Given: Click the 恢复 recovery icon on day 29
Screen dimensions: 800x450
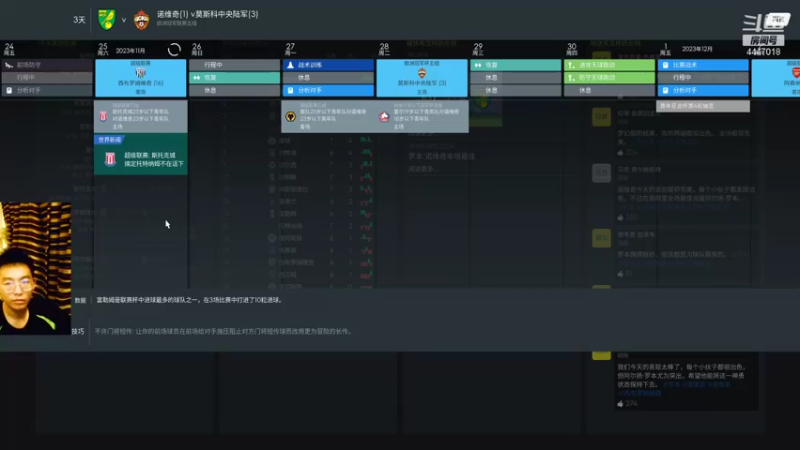Looking at the screenshot, I should pyautogui.click(x=478, y=65).
